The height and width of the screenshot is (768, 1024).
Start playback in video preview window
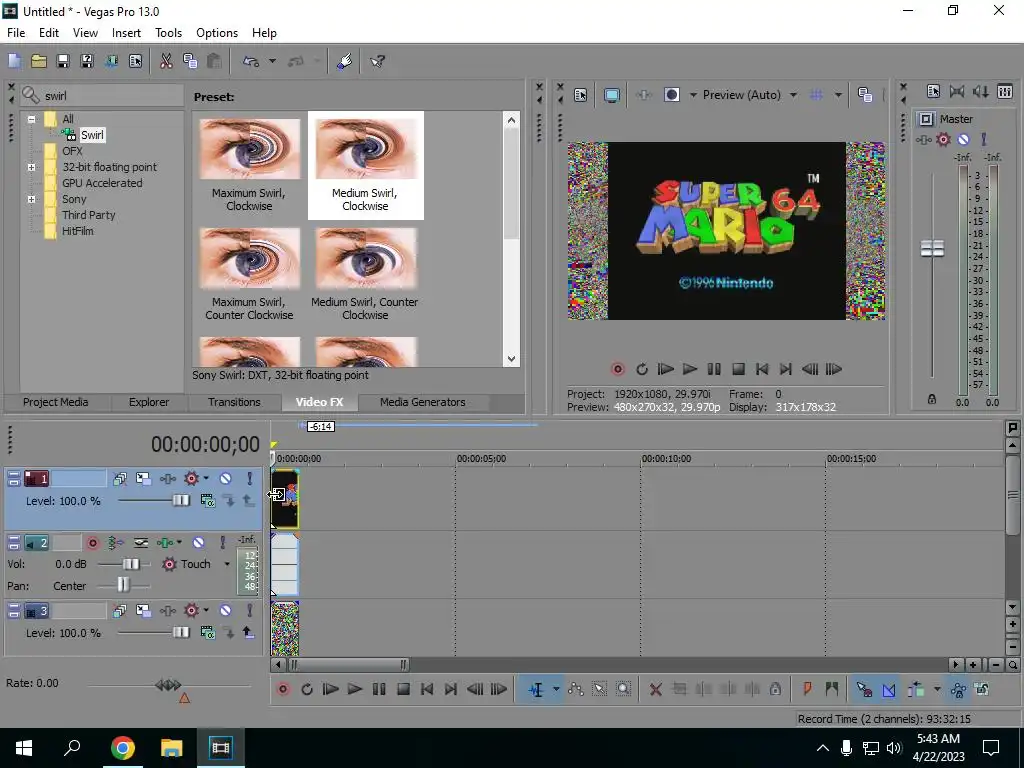click(x=690, y=369)
